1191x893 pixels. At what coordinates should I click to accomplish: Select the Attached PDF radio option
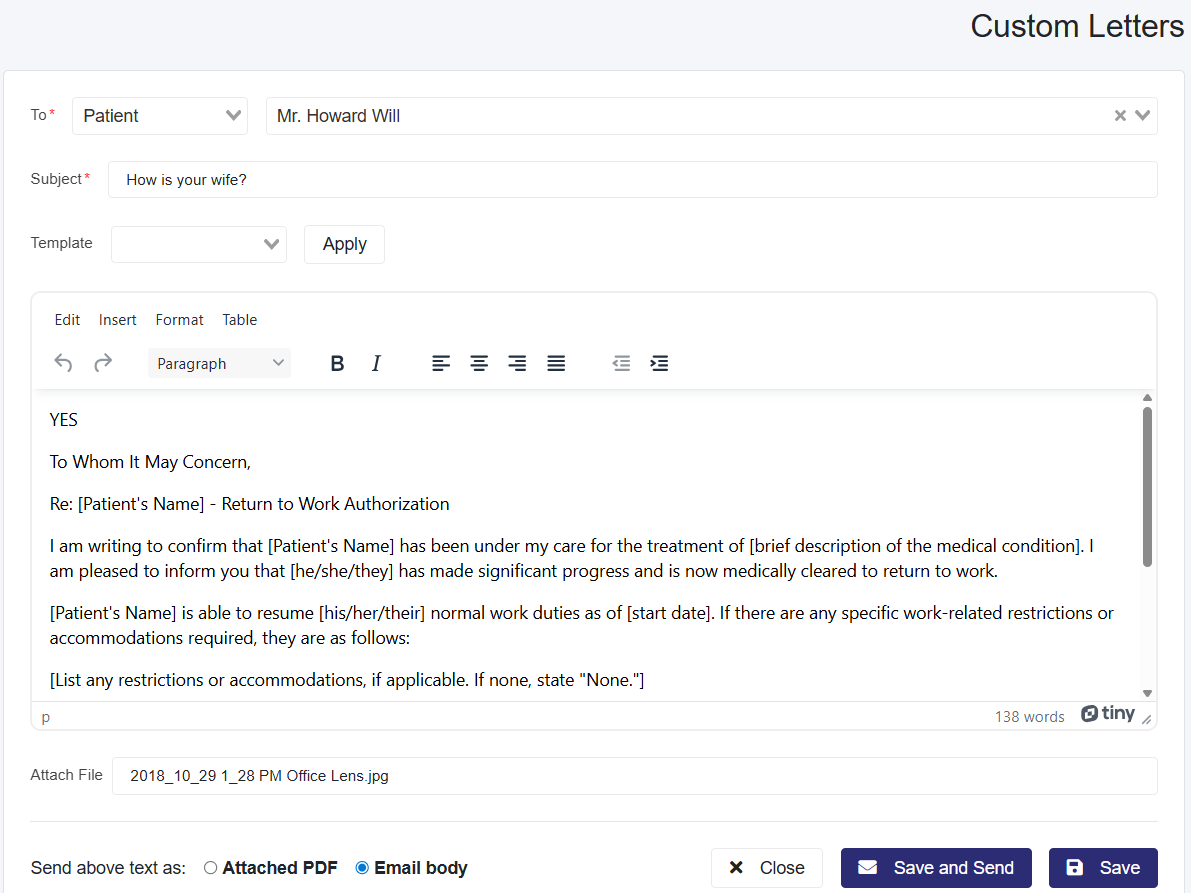[x=210, y=868]
